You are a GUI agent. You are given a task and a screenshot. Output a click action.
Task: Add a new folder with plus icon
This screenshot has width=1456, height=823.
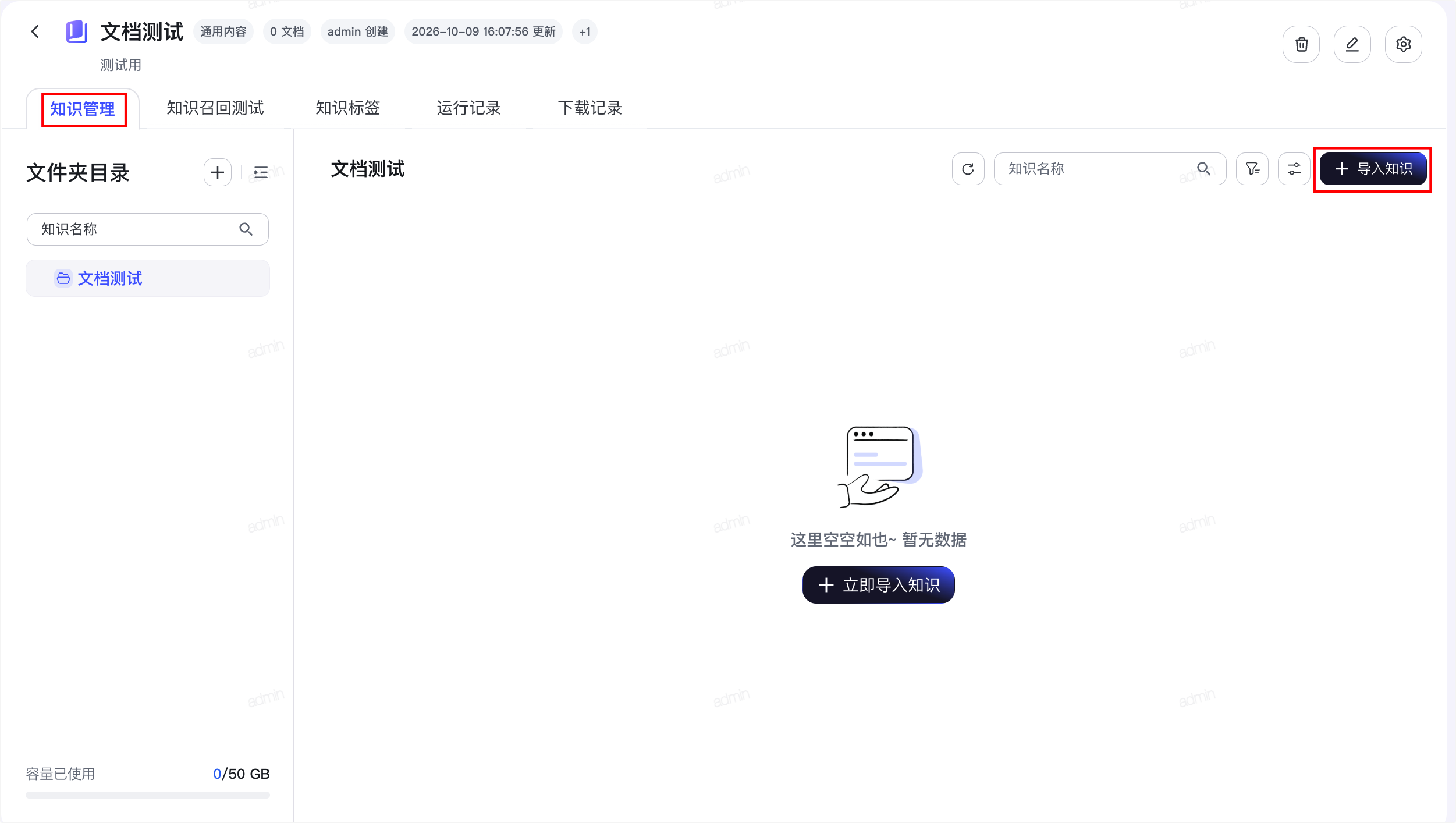click(218, 172)
